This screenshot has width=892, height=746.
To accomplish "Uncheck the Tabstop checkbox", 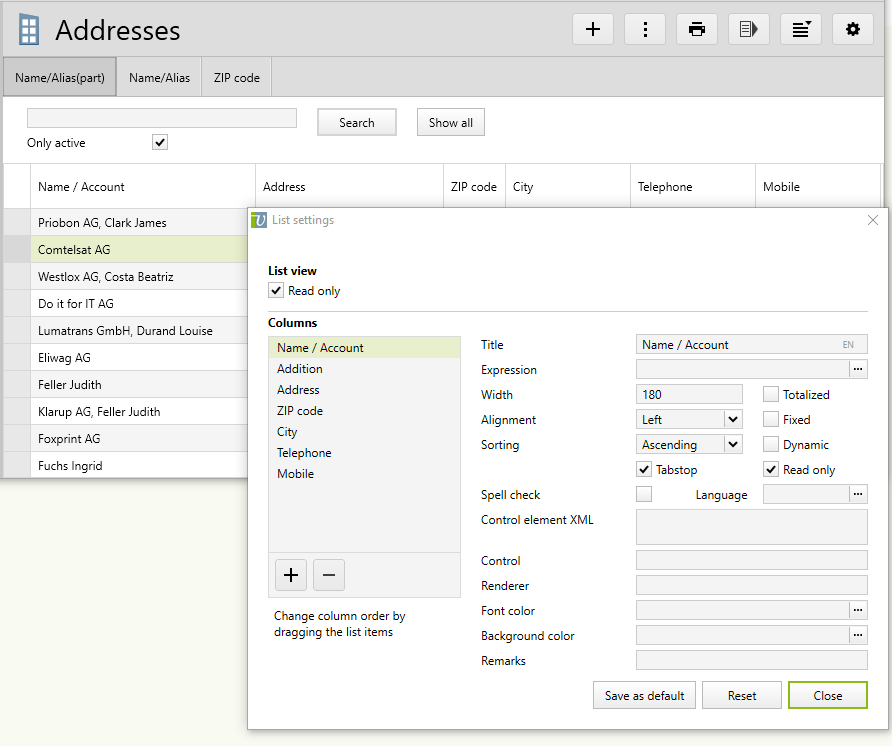I will coord(644,470).
